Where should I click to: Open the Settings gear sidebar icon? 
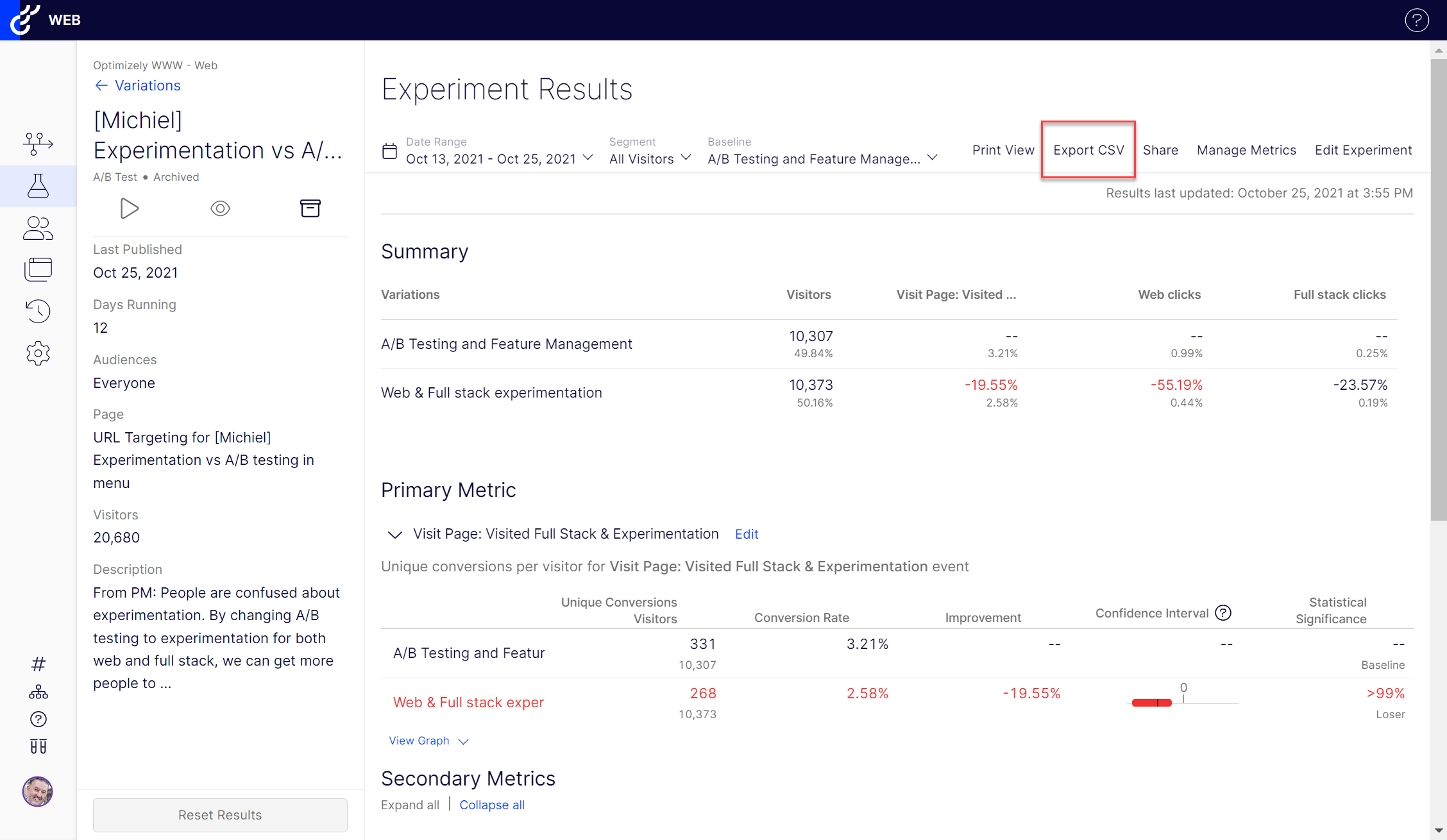click(38, 353)
